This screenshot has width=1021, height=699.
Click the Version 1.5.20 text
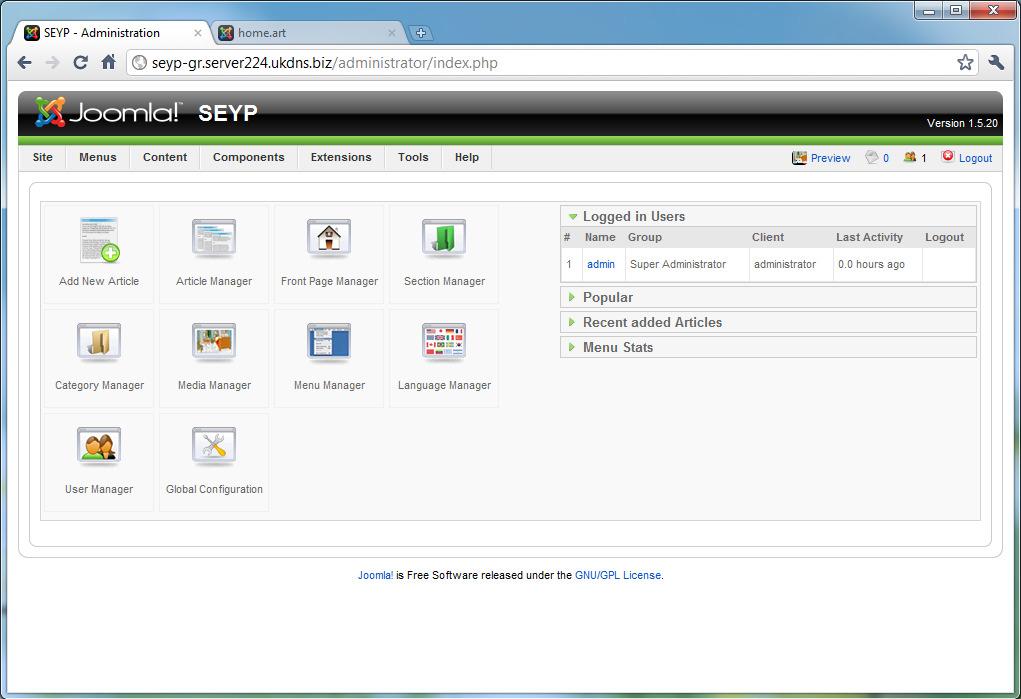(x=962, y=123)
